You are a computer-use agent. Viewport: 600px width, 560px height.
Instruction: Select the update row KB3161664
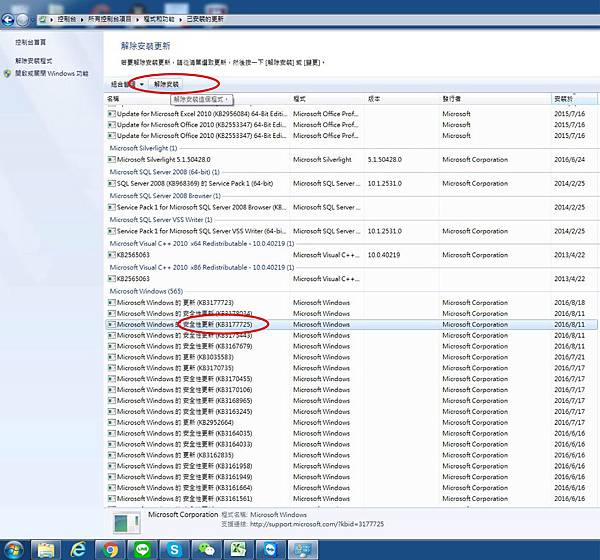pos(351,488)
